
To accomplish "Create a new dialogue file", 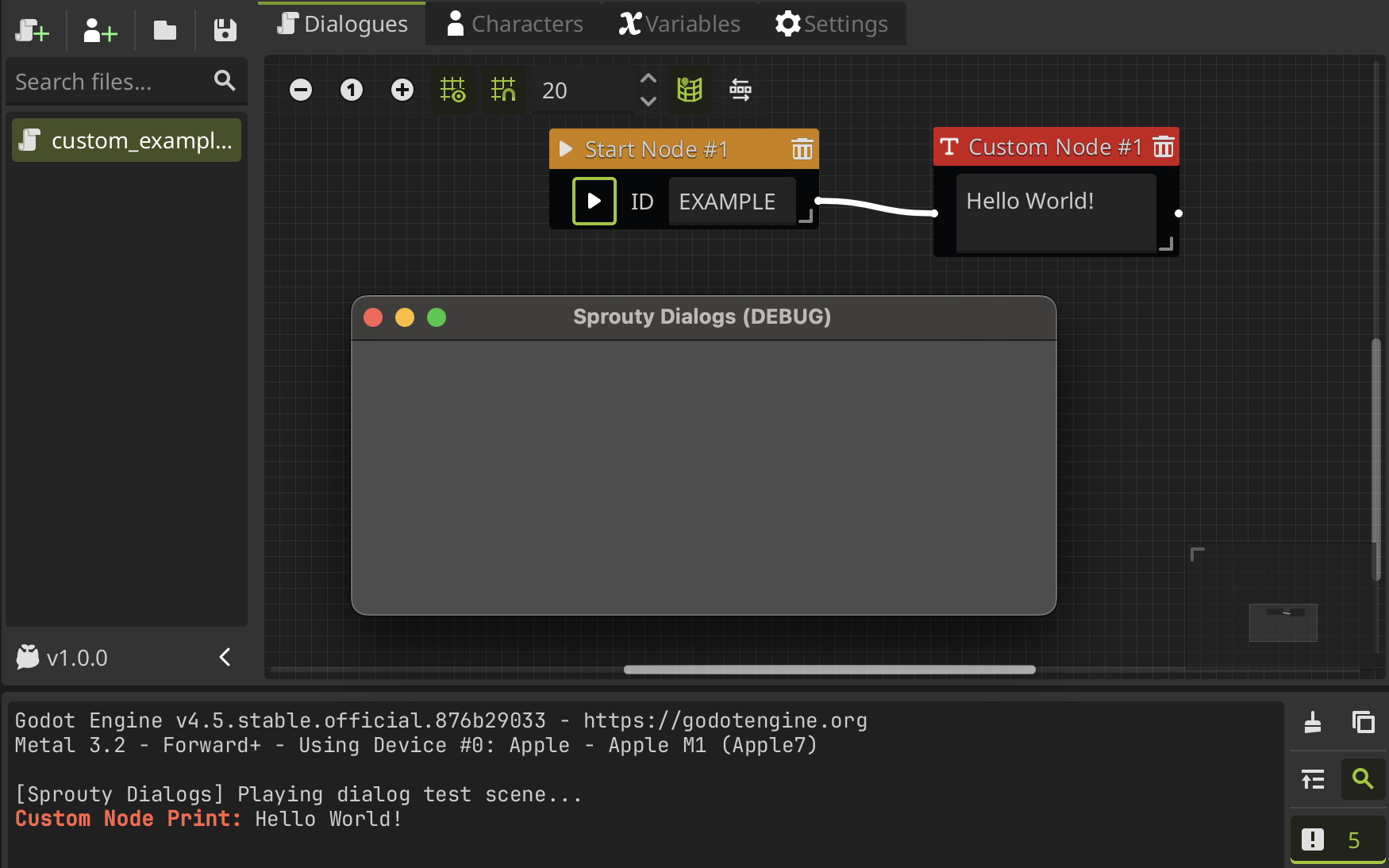I will (x=30, y=30).
